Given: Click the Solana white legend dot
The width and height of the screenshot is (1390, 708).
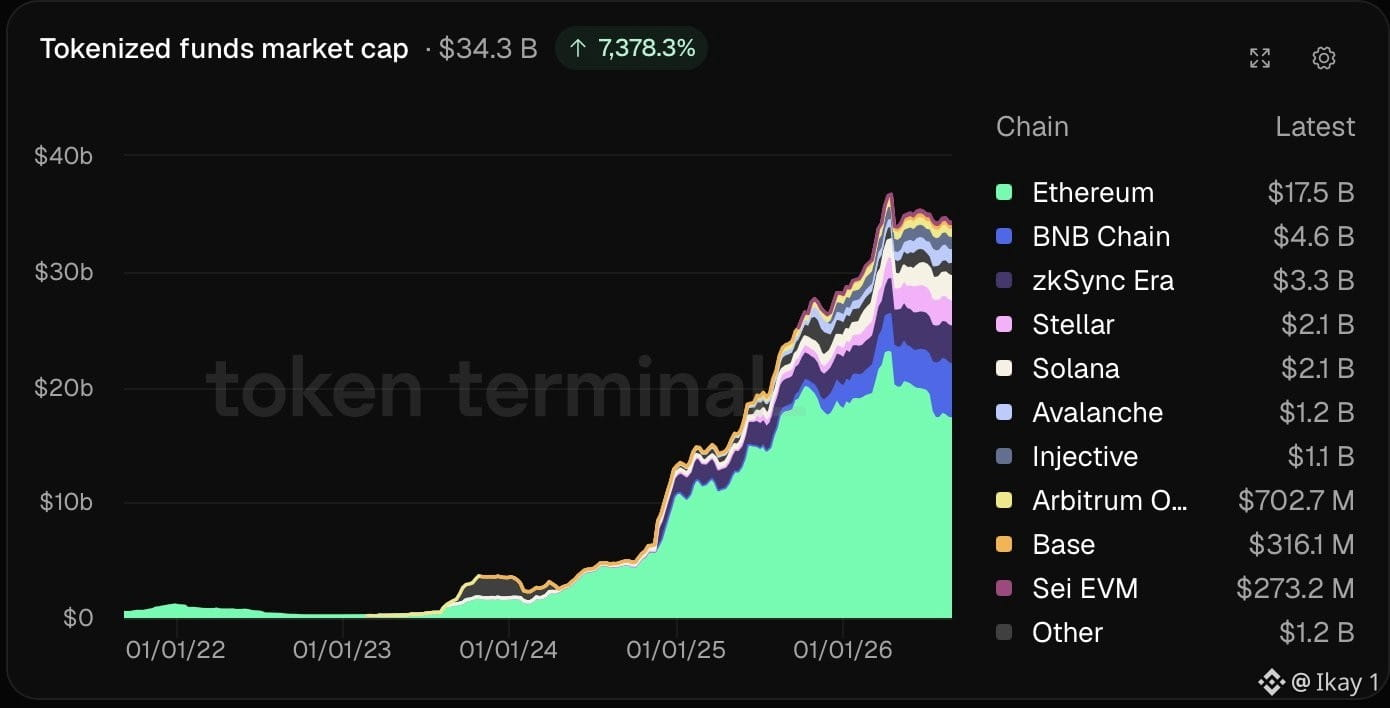Looking at the screenshot, I should point(1005,368).
